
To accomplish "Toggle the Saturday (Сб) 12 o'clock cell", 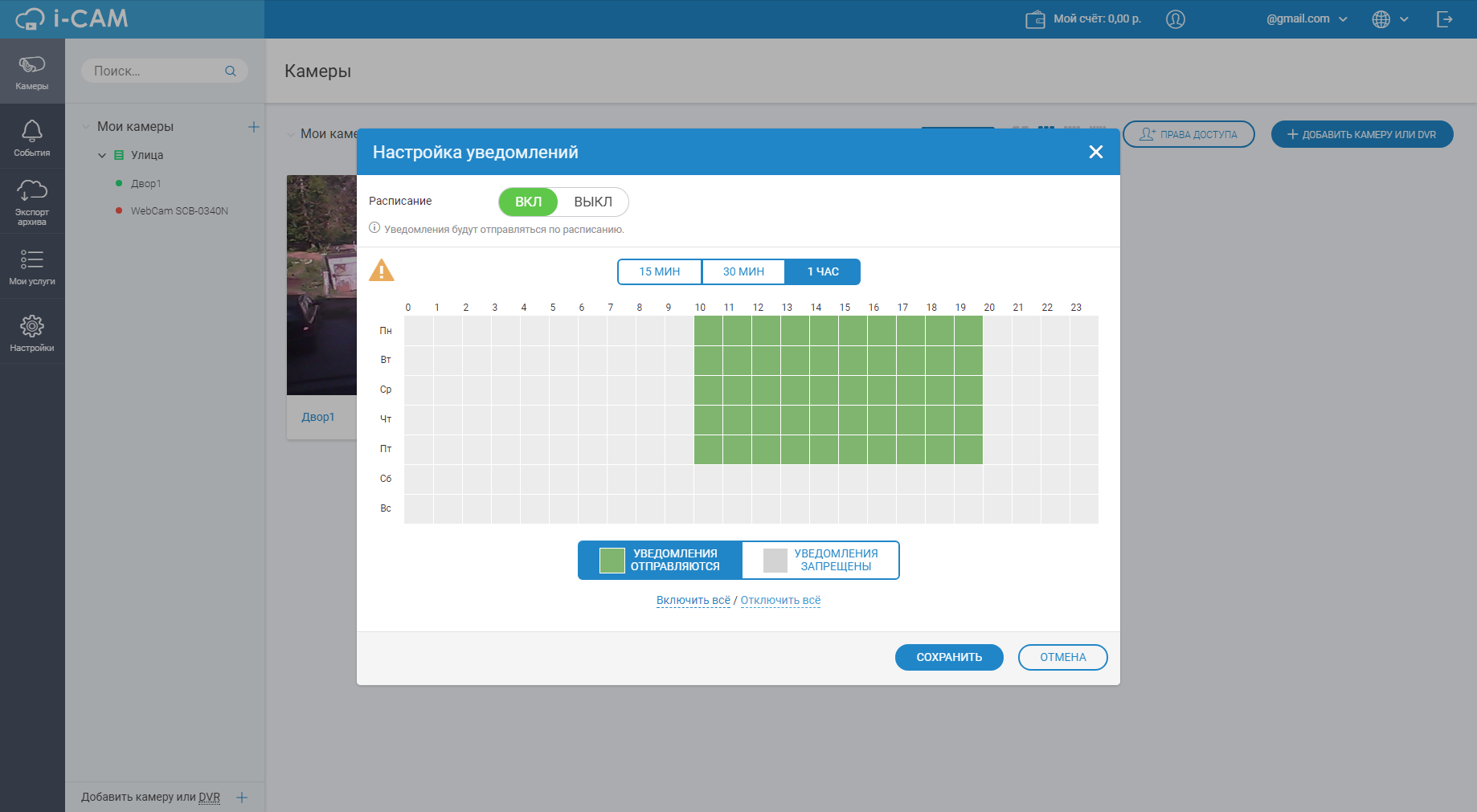I will (766, 479).
